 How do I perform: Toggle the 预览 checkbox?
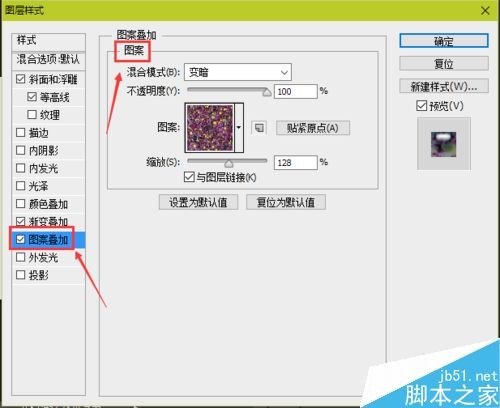[x=421, y=106]
